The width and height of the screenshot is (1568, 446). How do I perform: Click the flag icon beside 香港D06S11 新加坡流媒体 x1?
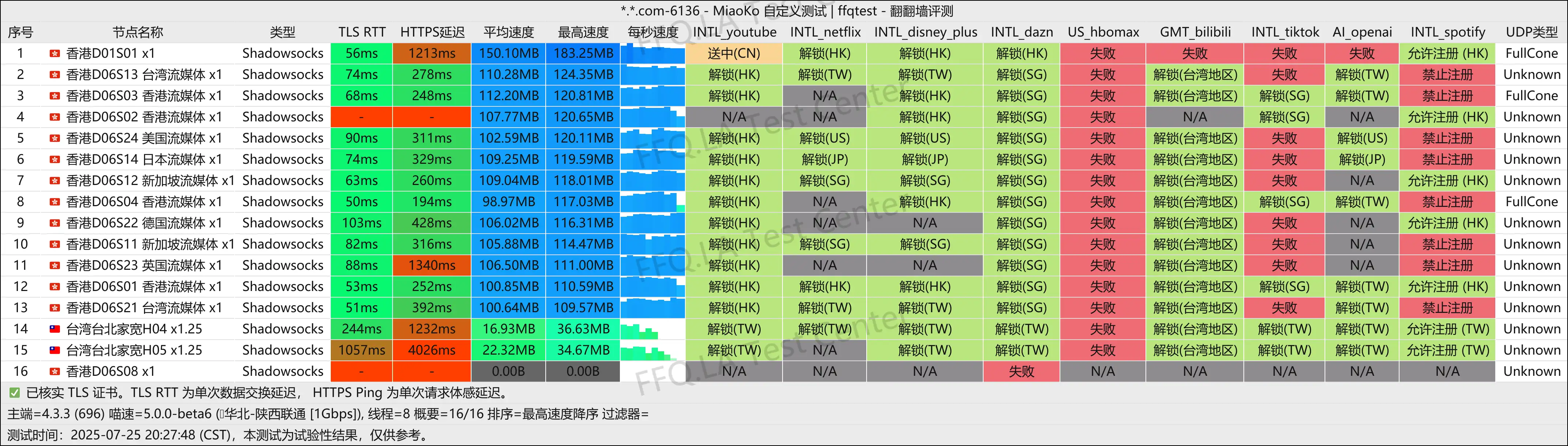[54, 244]
